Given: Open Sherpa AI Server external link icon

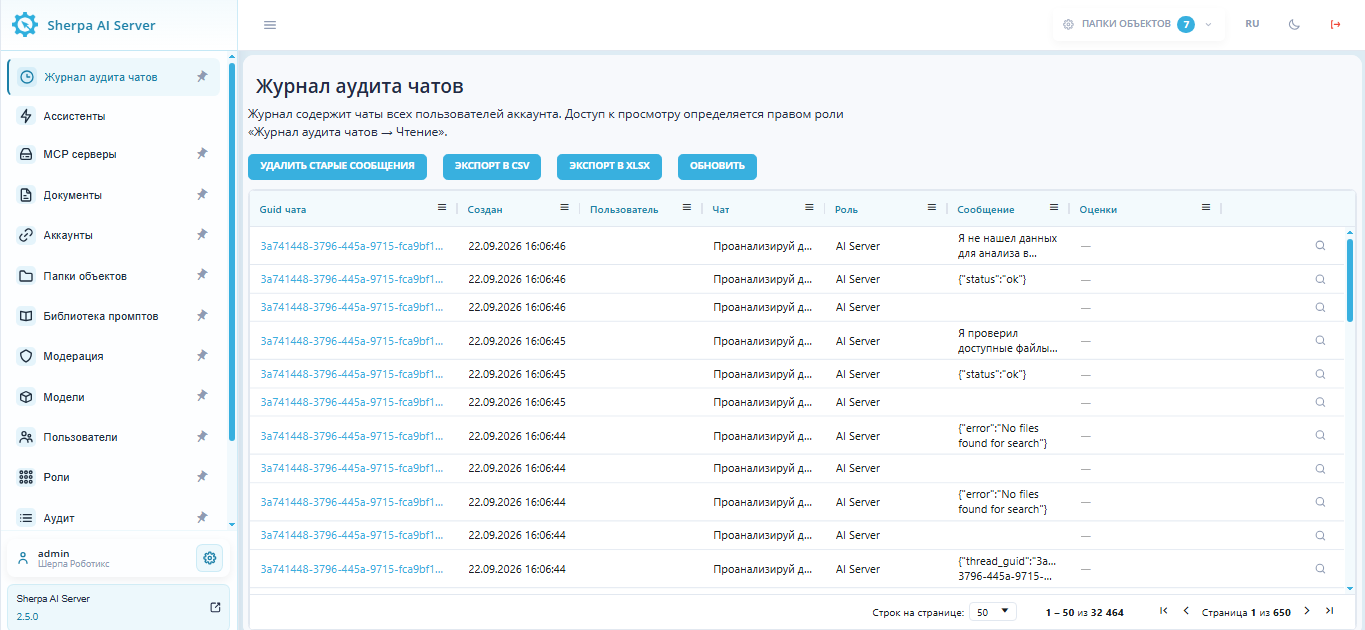Looking at the screenshot, I should click(215, 607).
